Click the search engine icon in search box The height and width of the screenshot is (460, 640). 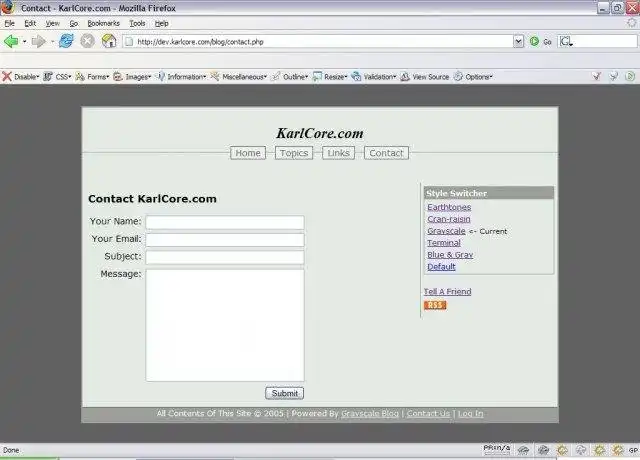(566, 41)
